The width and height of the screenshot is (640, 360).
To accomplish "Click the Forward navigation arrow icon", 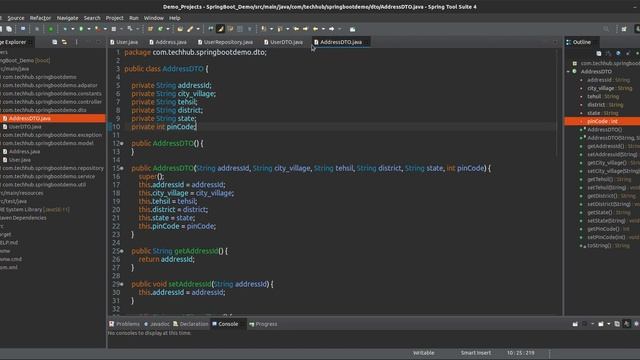I will pos(331,29).
